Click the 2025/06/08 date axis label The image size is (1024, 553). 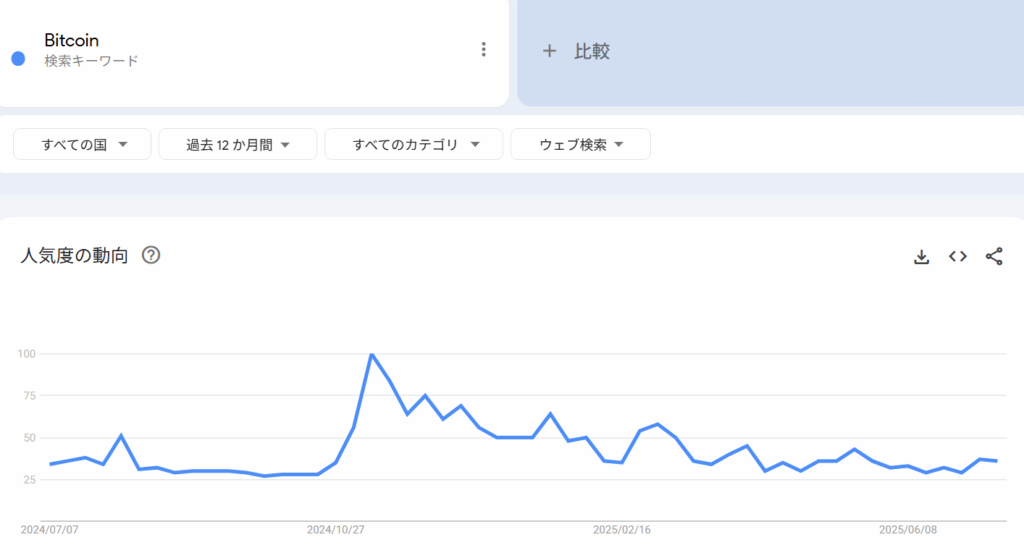click(x=908, y=530)
